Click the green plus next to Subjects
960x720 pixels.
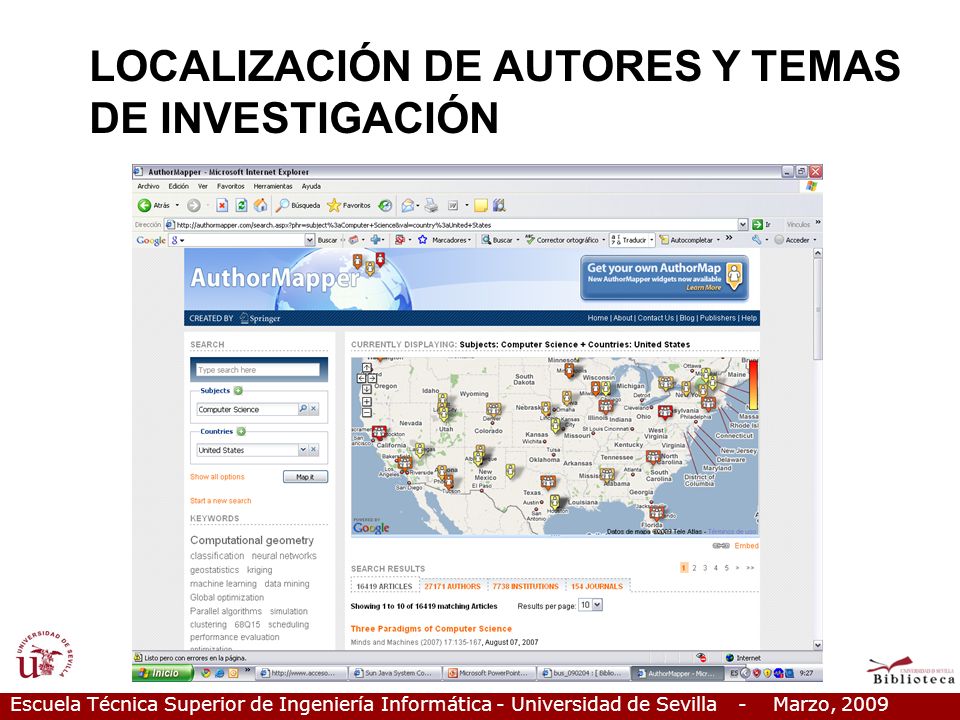(238, 391)
